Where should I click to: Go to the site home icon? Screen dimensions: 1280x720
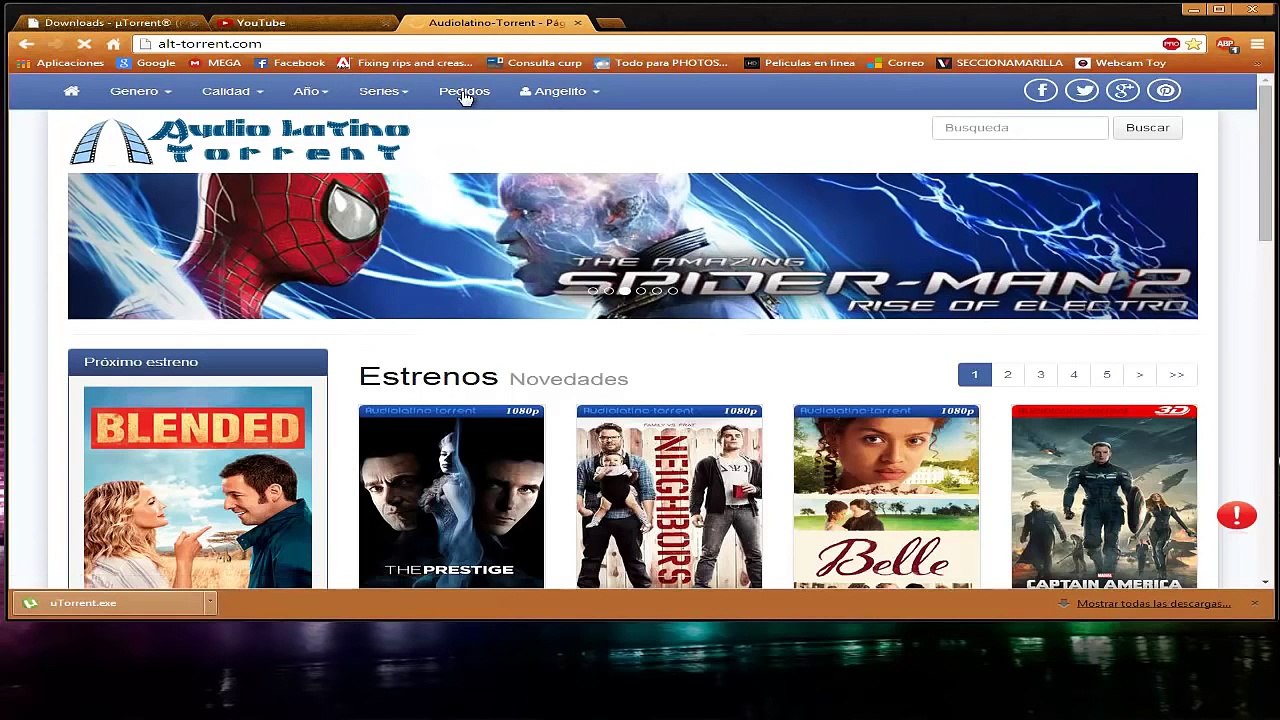71,91
